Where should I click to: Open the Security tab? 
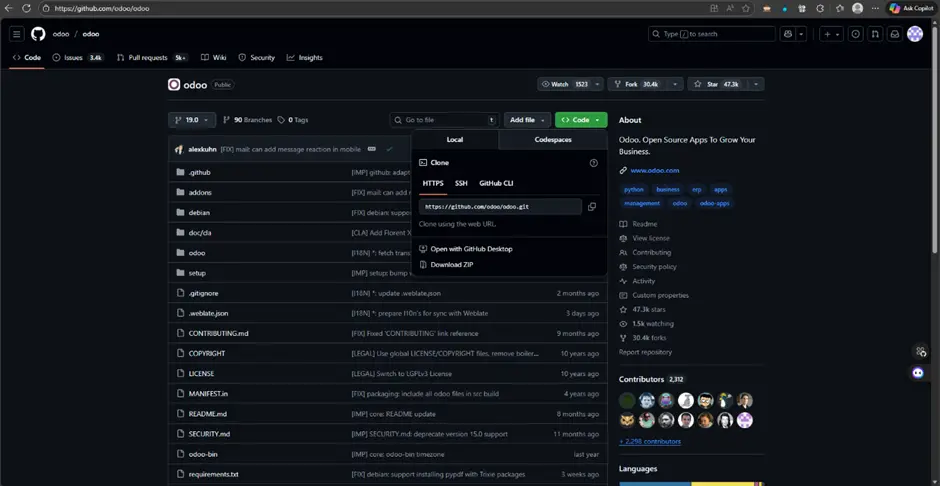257,58
